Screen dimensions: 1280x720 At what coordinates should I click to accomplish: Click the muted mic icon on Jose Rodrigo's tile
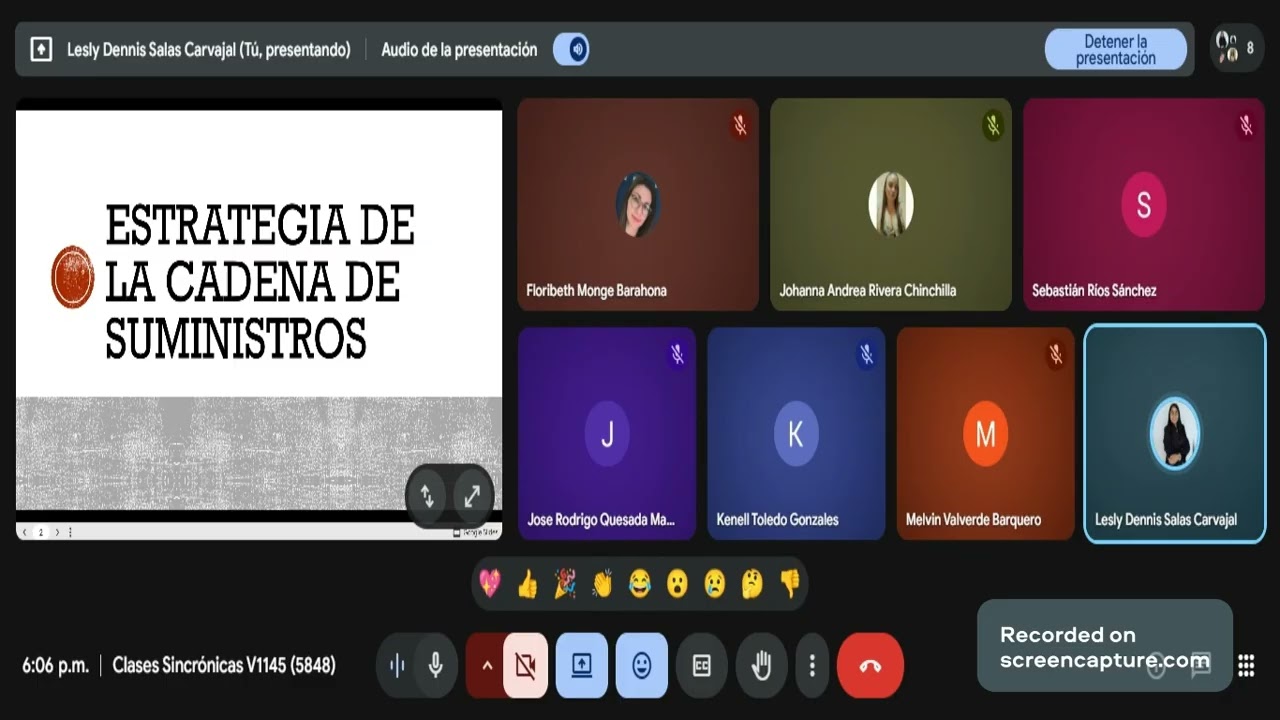[677, 354]
